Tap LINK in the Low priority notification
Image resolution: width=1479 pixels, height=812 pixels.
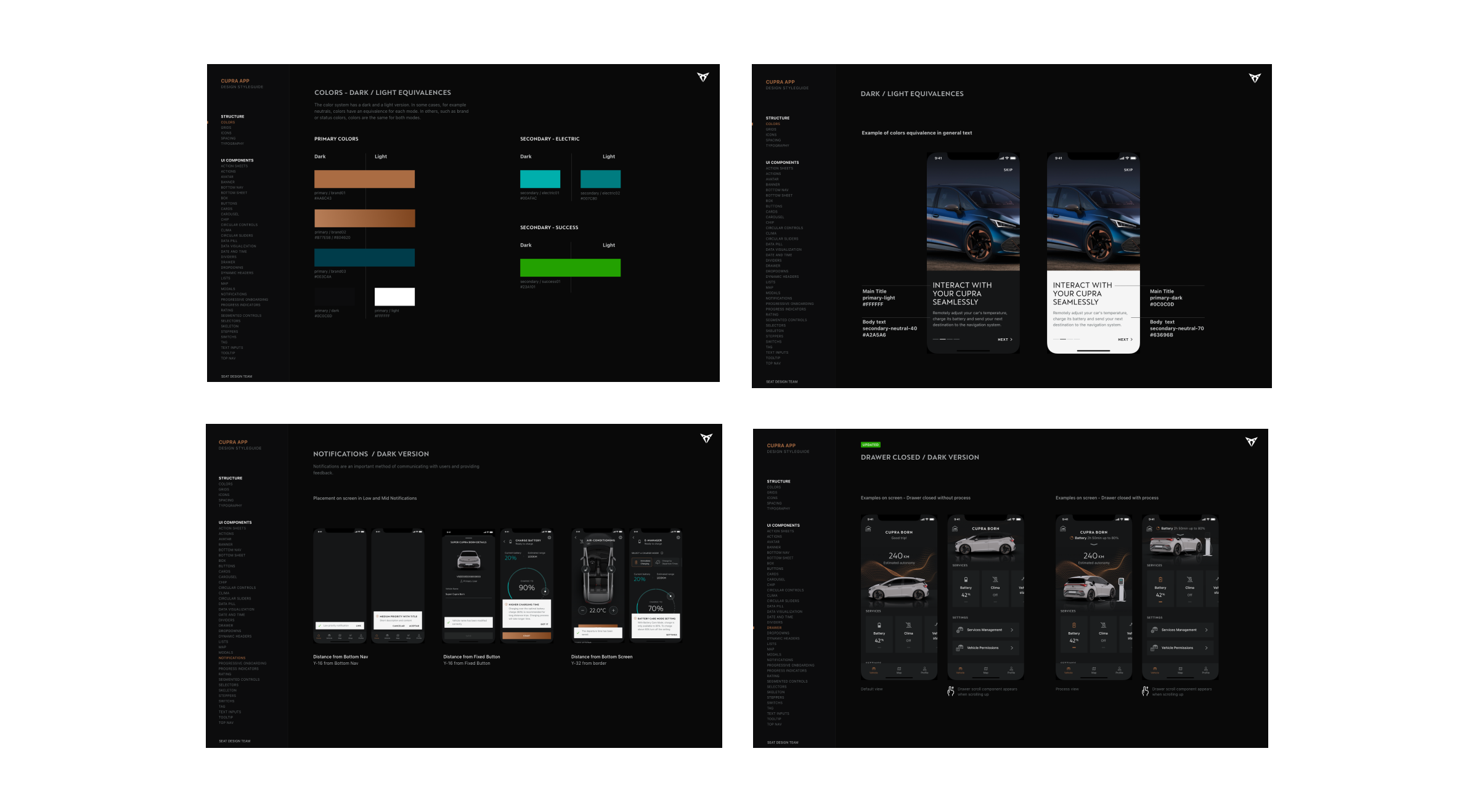[x=359, y=626]
